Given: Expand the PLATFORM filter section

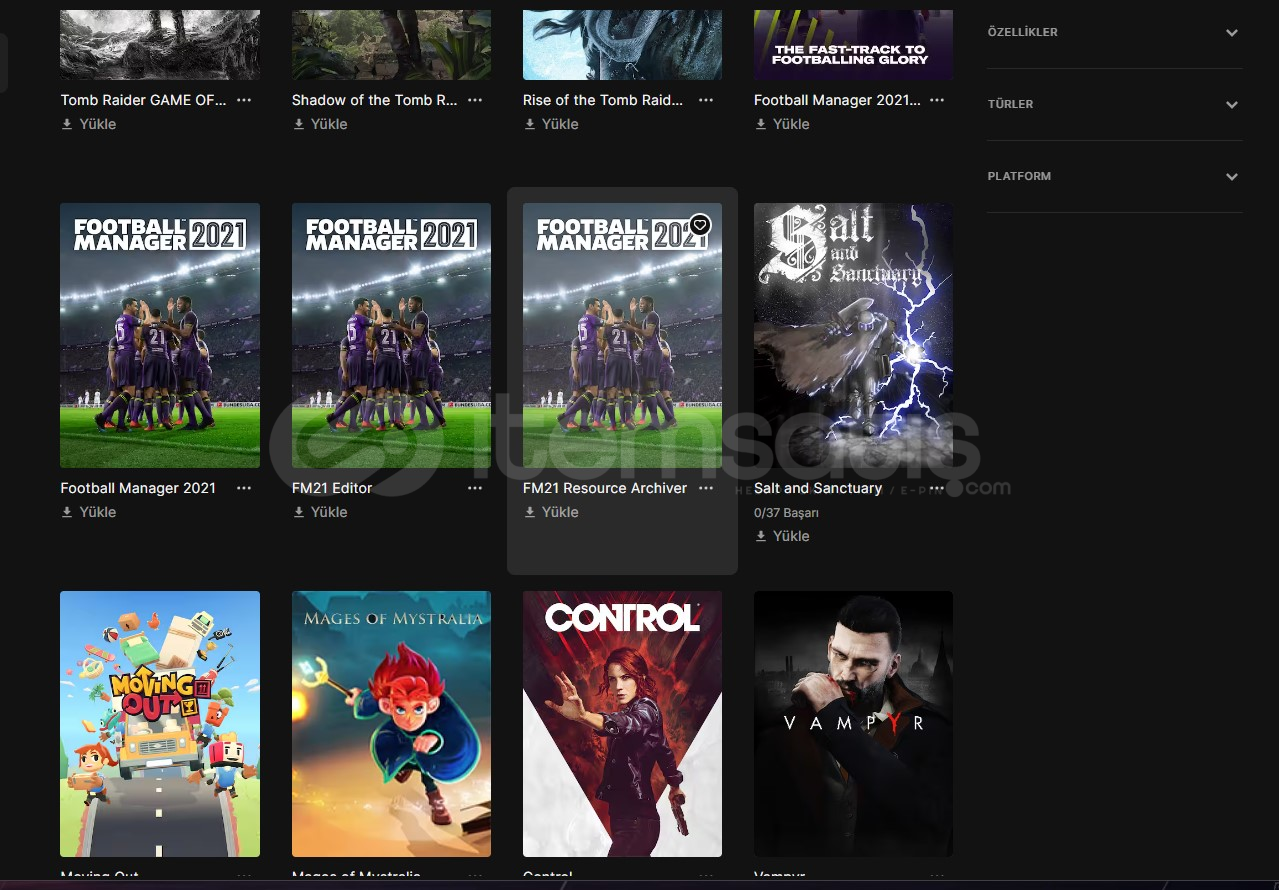Looking at the screenshot, I should pyautogui.click(x=1231, y=177).
